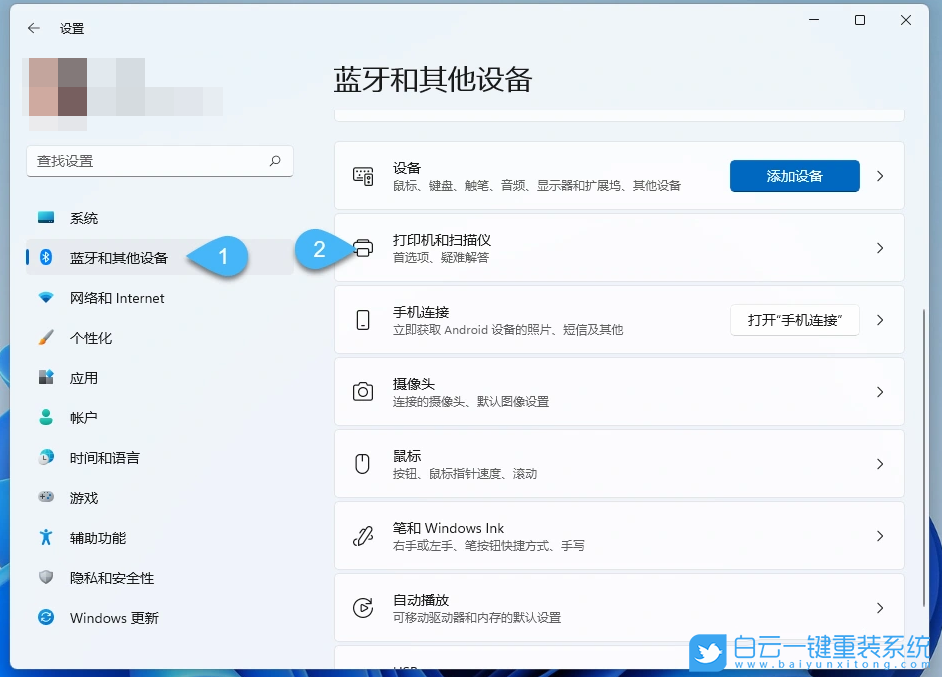Click the 系统 monitor icon in sidebar
Screen dimensions: 942x677
coord(44,217)
